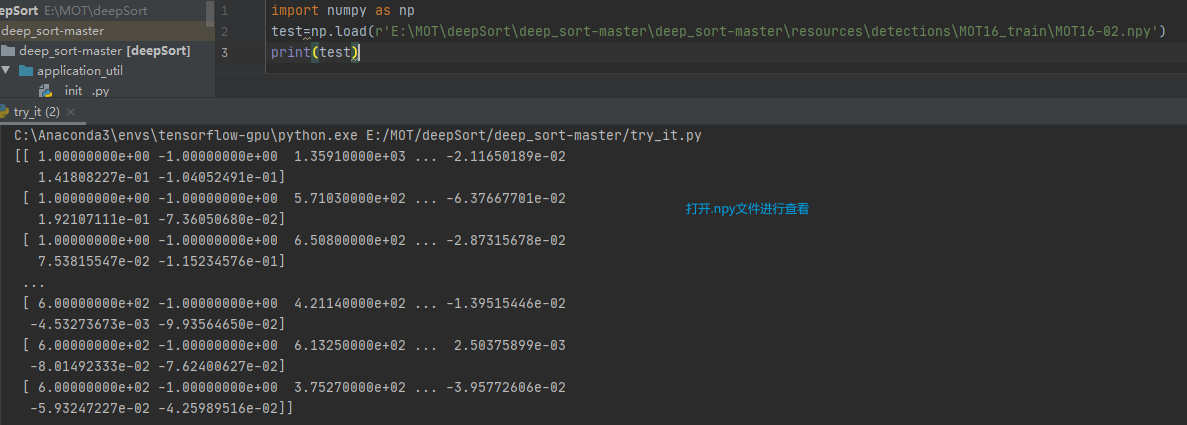This screenshot has height=425, width=1187.
Task: Click the __init__.py Python file icon
Action: [x=45, y=91]
